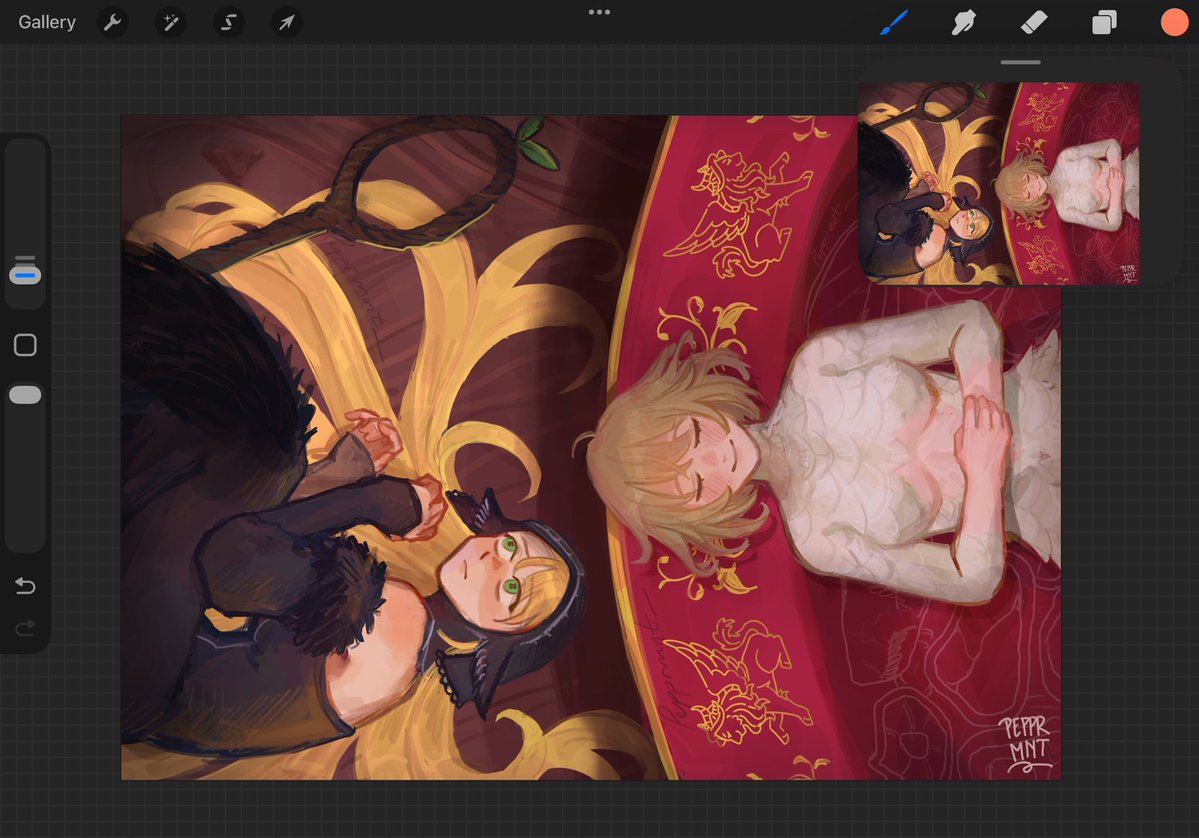Open the Actions wrench menu

(112, 22)
